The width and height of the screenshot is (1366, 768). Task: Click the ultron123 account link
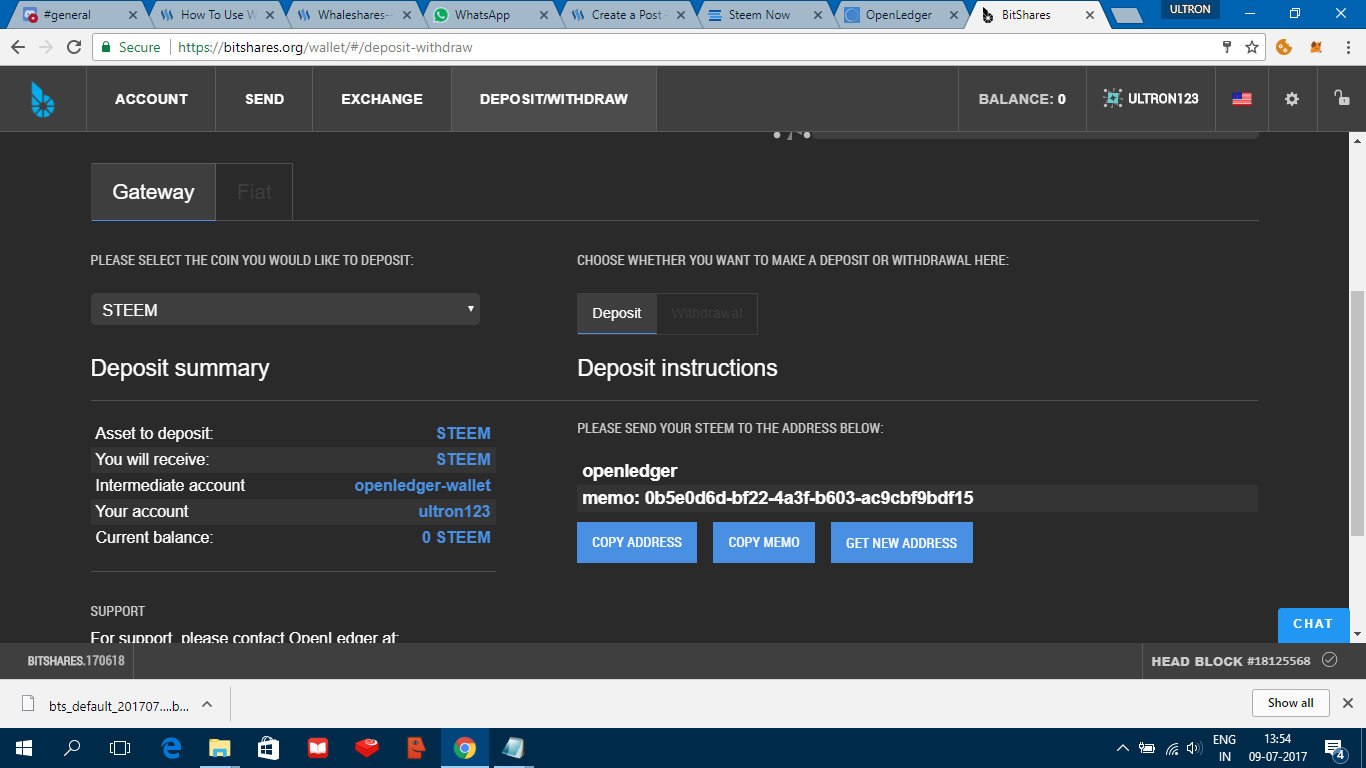[x=455, y=511]
